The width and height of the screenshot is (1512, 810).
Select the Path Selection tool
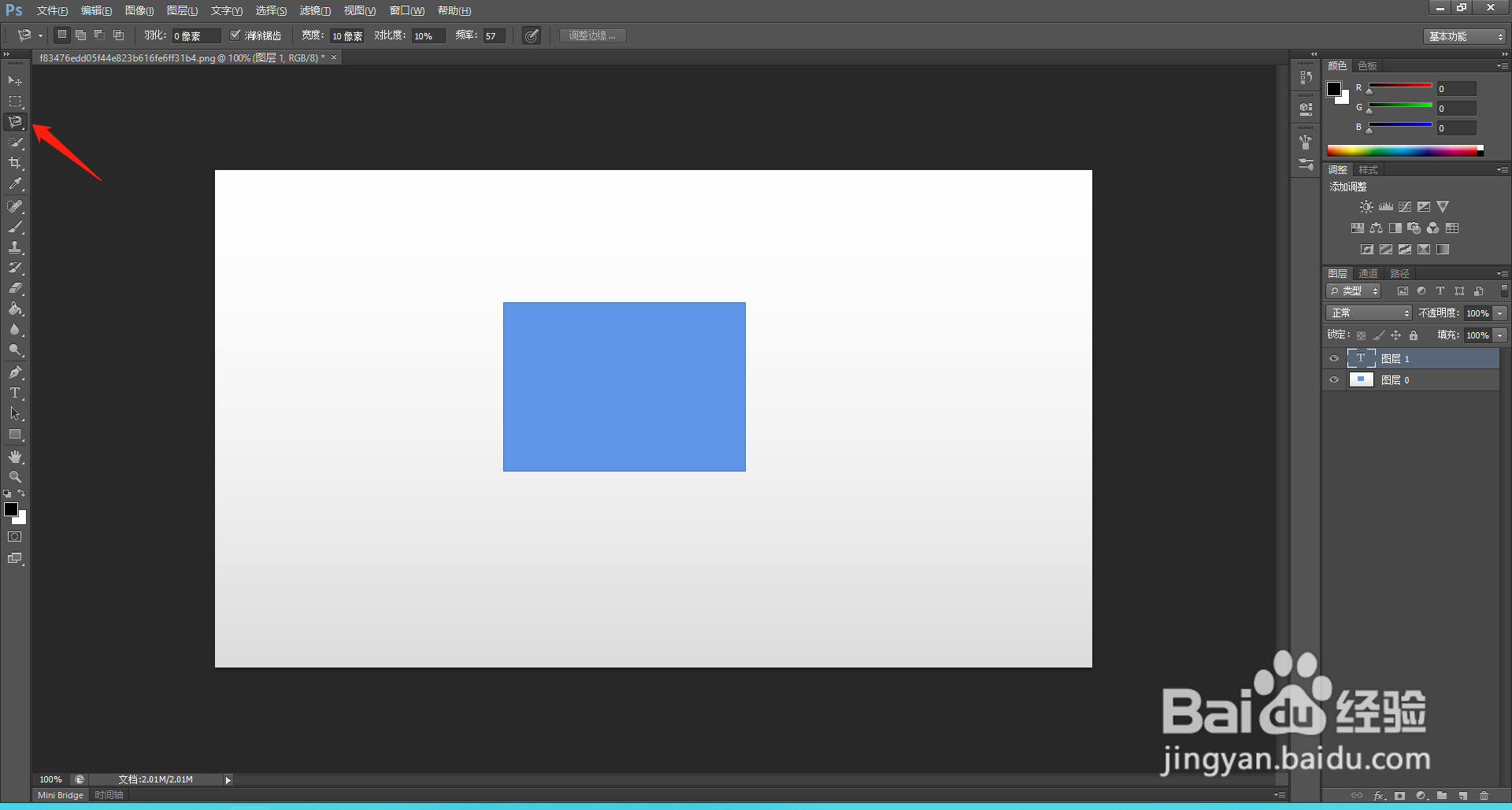click(15, 412)
